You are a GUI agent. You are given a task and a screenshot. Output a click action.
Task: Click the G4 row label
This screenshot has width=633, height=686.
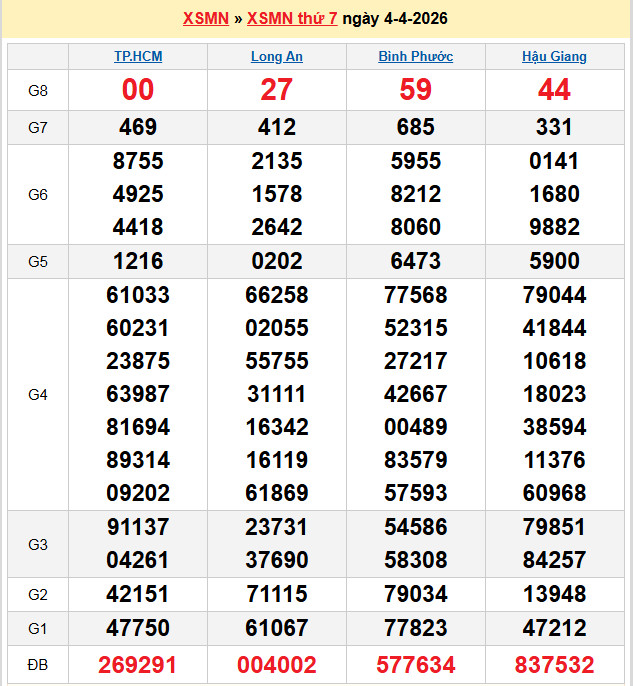pyautogui.click(x=38, y=395)
